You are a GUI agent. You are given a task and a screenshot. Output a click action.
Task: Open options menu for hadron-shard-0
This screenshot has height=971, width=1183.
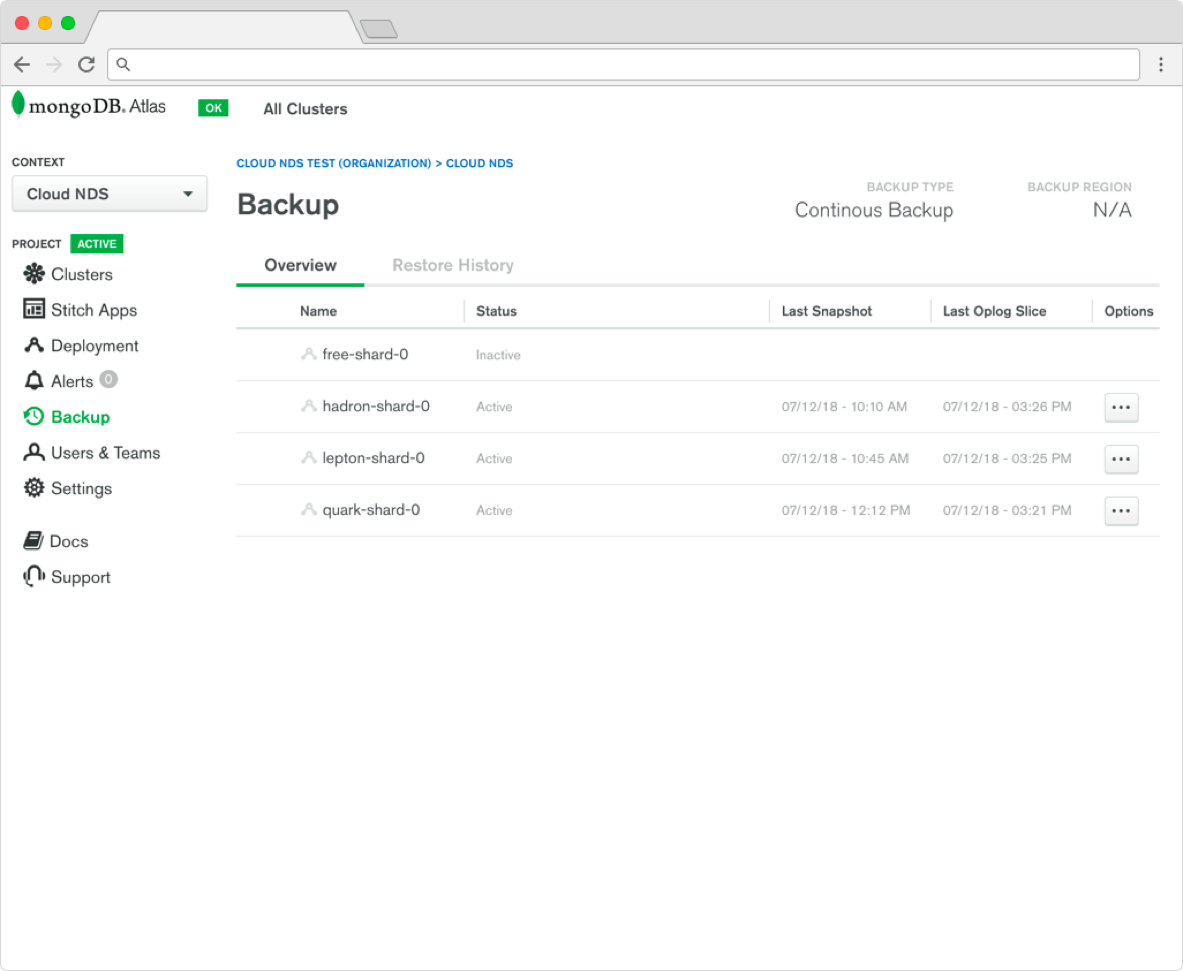click(x=1121, y=407)
